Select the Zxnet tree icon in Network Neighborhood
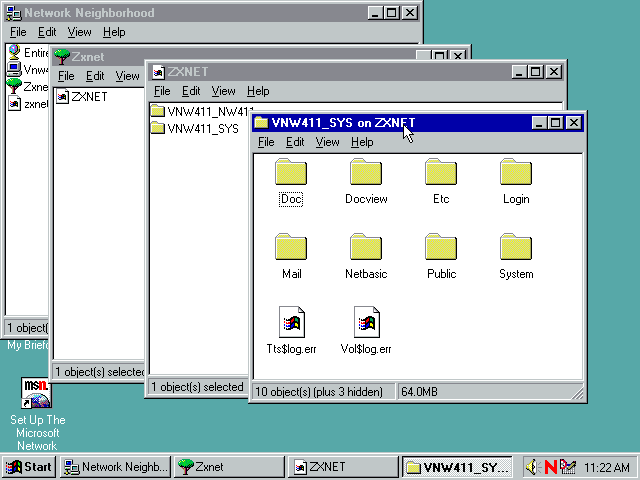Image resolution: width=640 pixels, height=480 pixels. [14, 87]
